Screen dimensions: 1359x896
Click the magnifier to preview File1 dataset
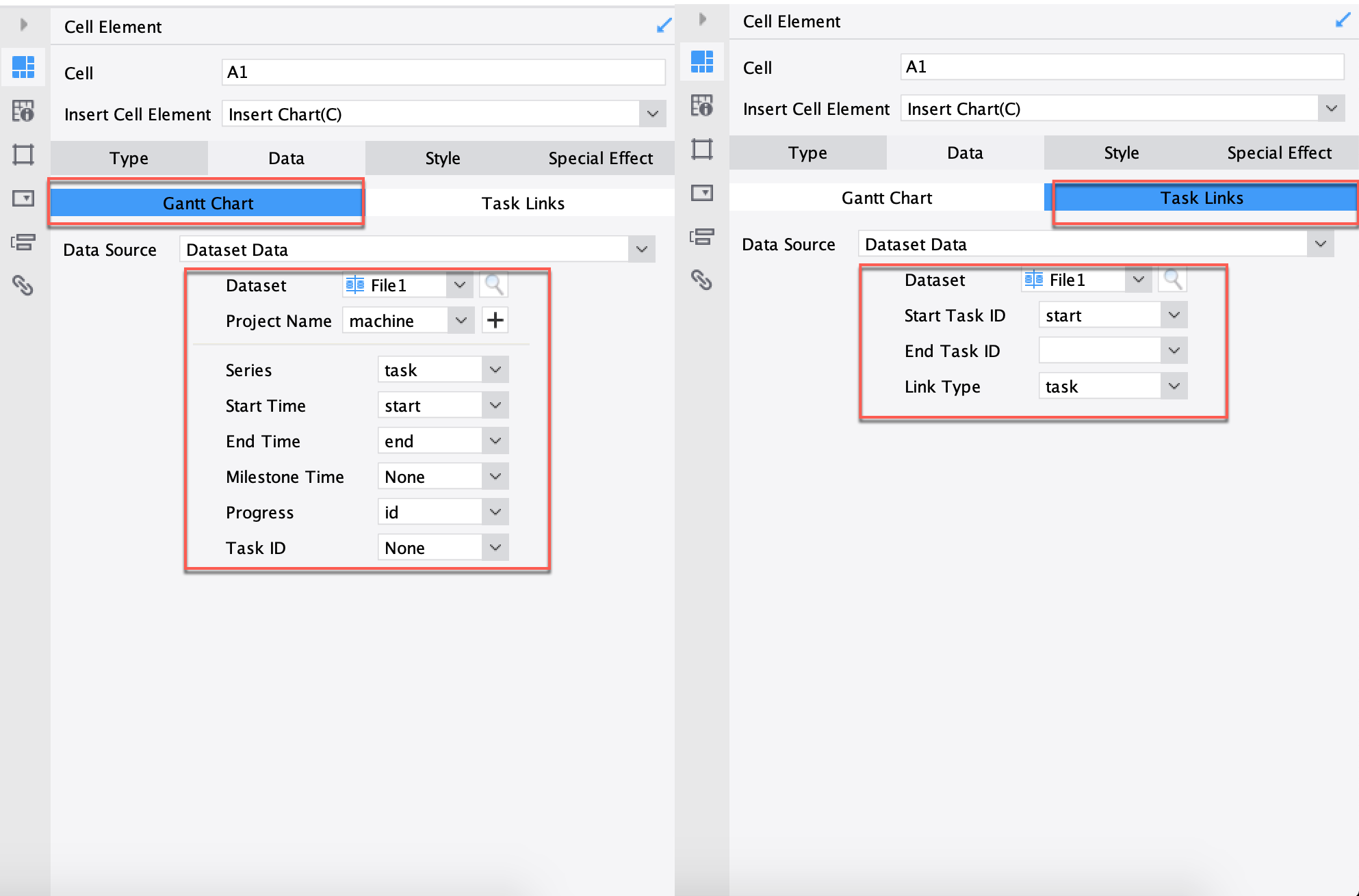coord(493,285)
